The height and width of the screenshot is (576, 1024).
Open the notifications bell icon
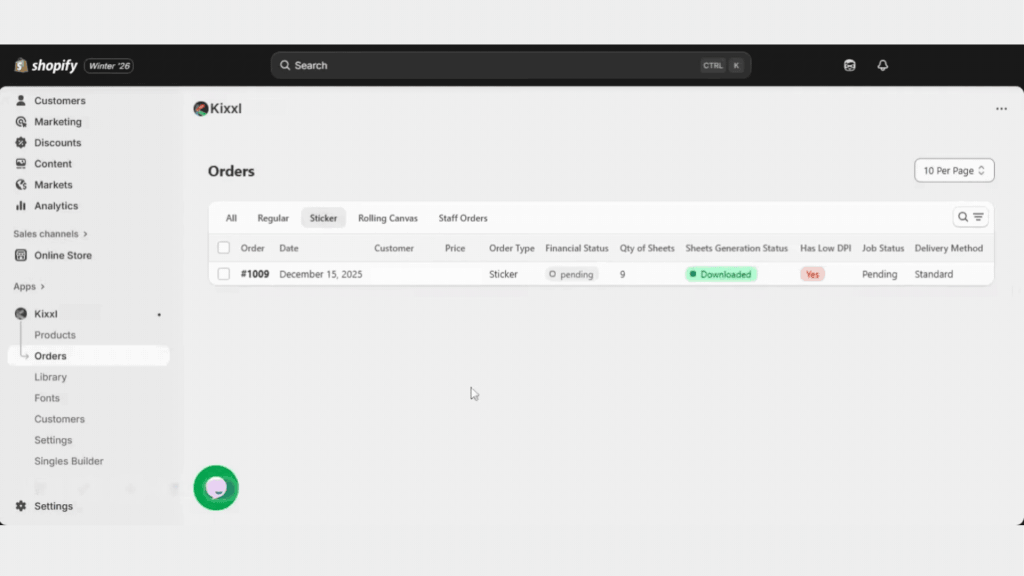click(882, 65)
